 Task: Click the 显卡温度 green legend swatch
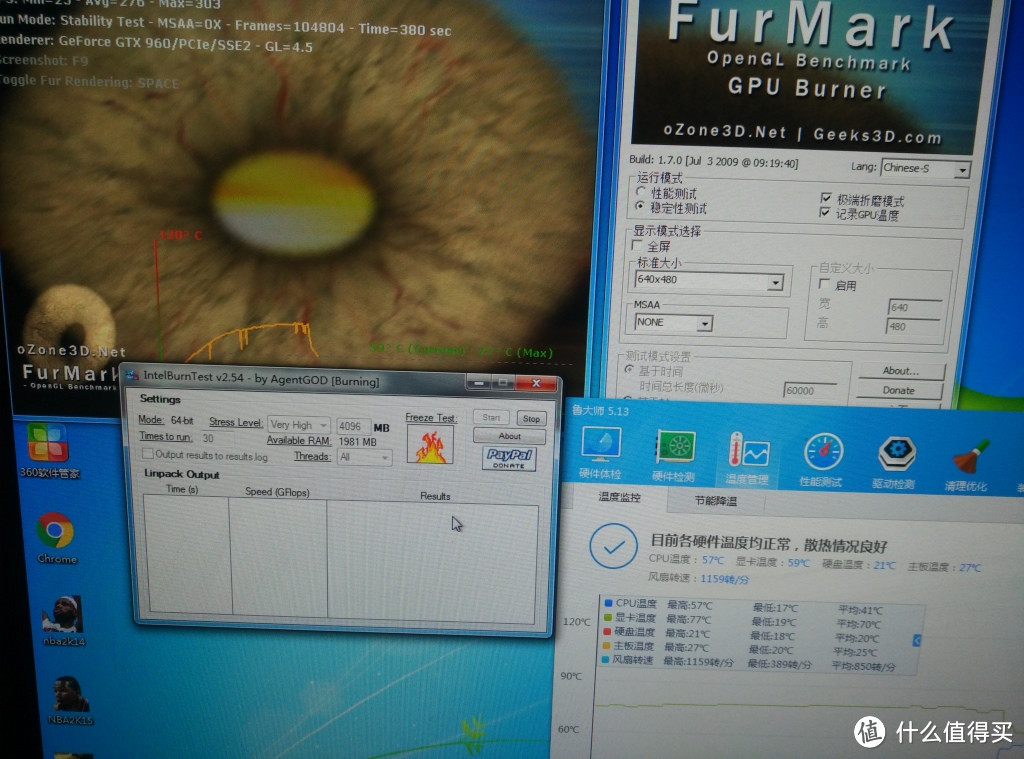pos(607,617)
